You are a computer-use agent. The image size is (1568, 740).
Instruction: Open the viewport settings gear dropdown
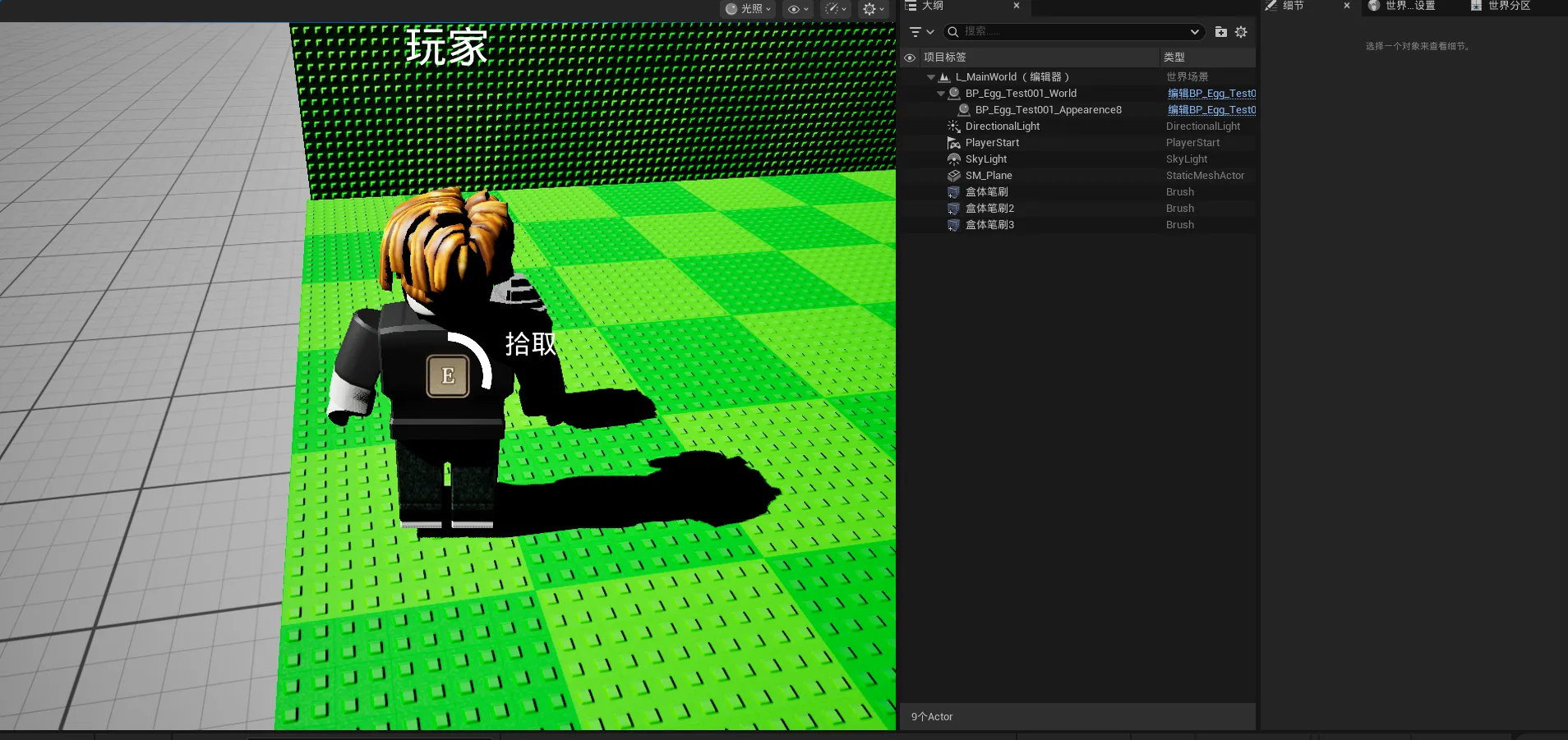coord(873,9)
